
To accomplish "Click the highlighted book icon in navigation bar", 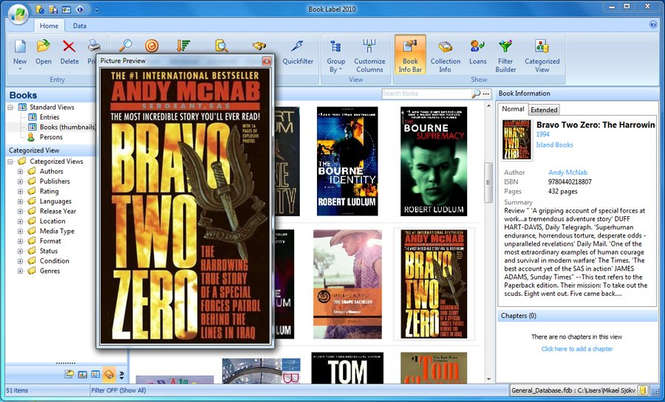I will [x=109, y=374].
